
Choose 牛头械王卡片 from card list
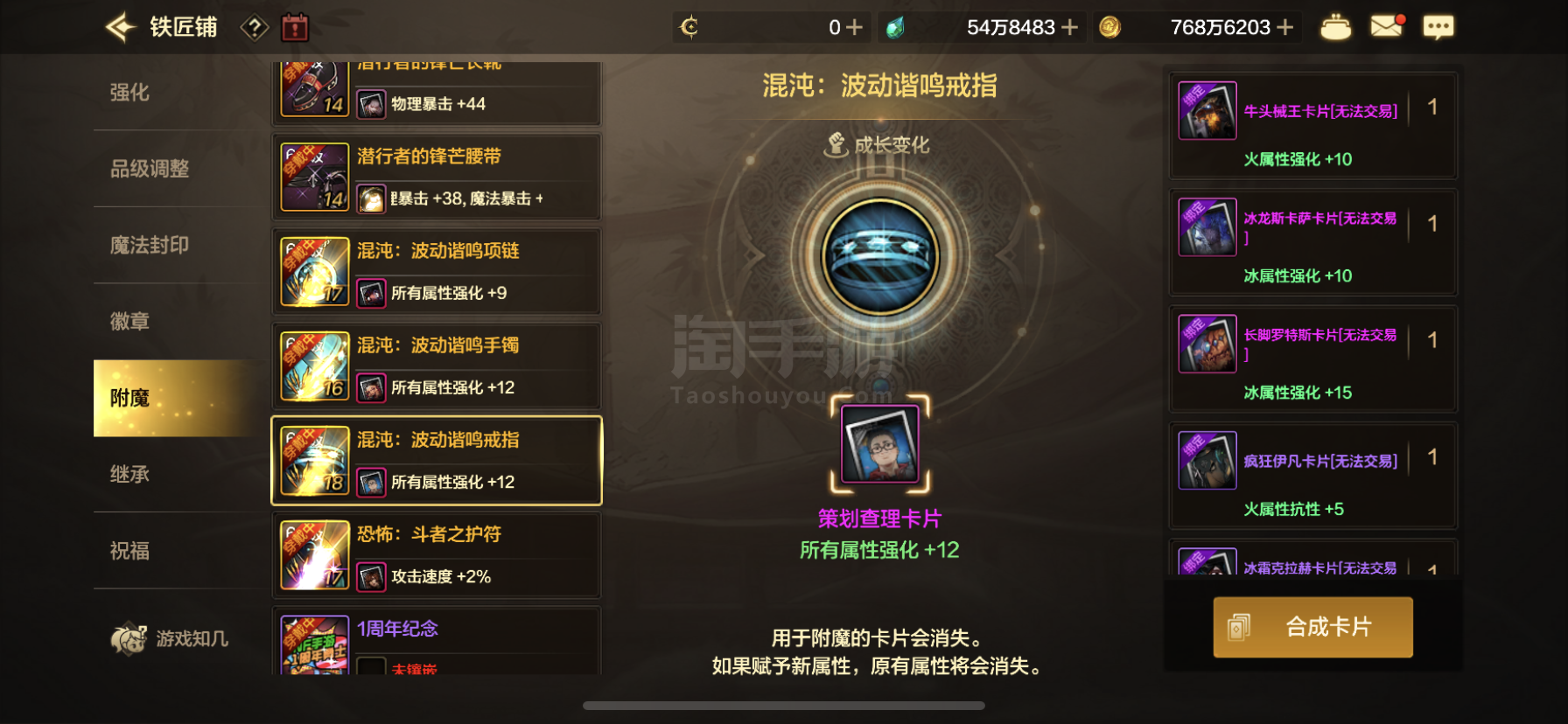pyautogui.click(x=1312, y=126)
